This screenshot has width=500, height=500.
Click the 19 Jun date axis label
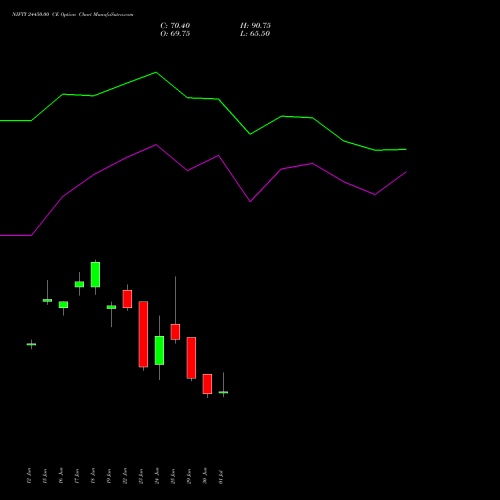(x=109, y=476)
